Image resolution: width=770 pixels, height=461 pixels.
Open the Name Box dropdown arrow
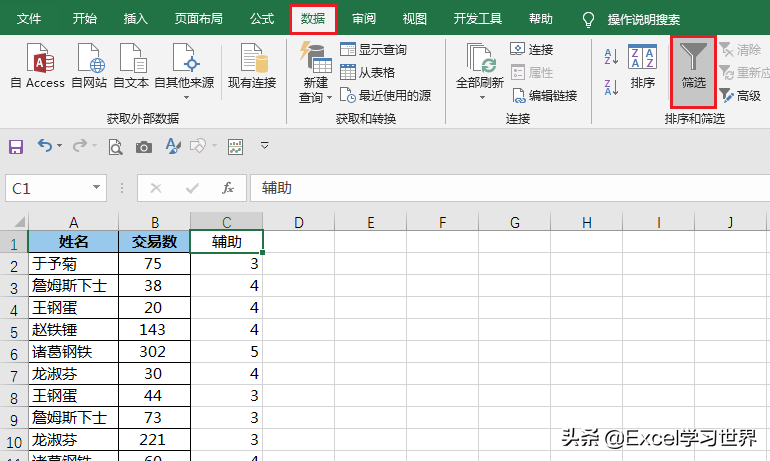coord(96,188)
